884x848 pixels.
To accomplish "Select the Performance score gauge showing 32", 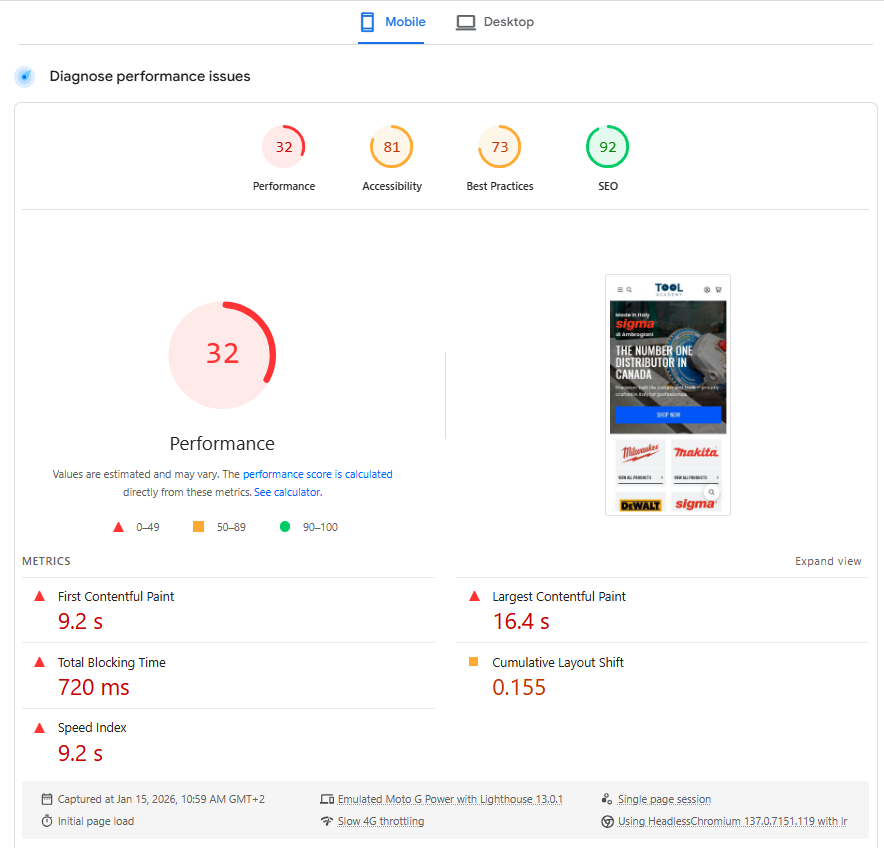I will [284, 147].
